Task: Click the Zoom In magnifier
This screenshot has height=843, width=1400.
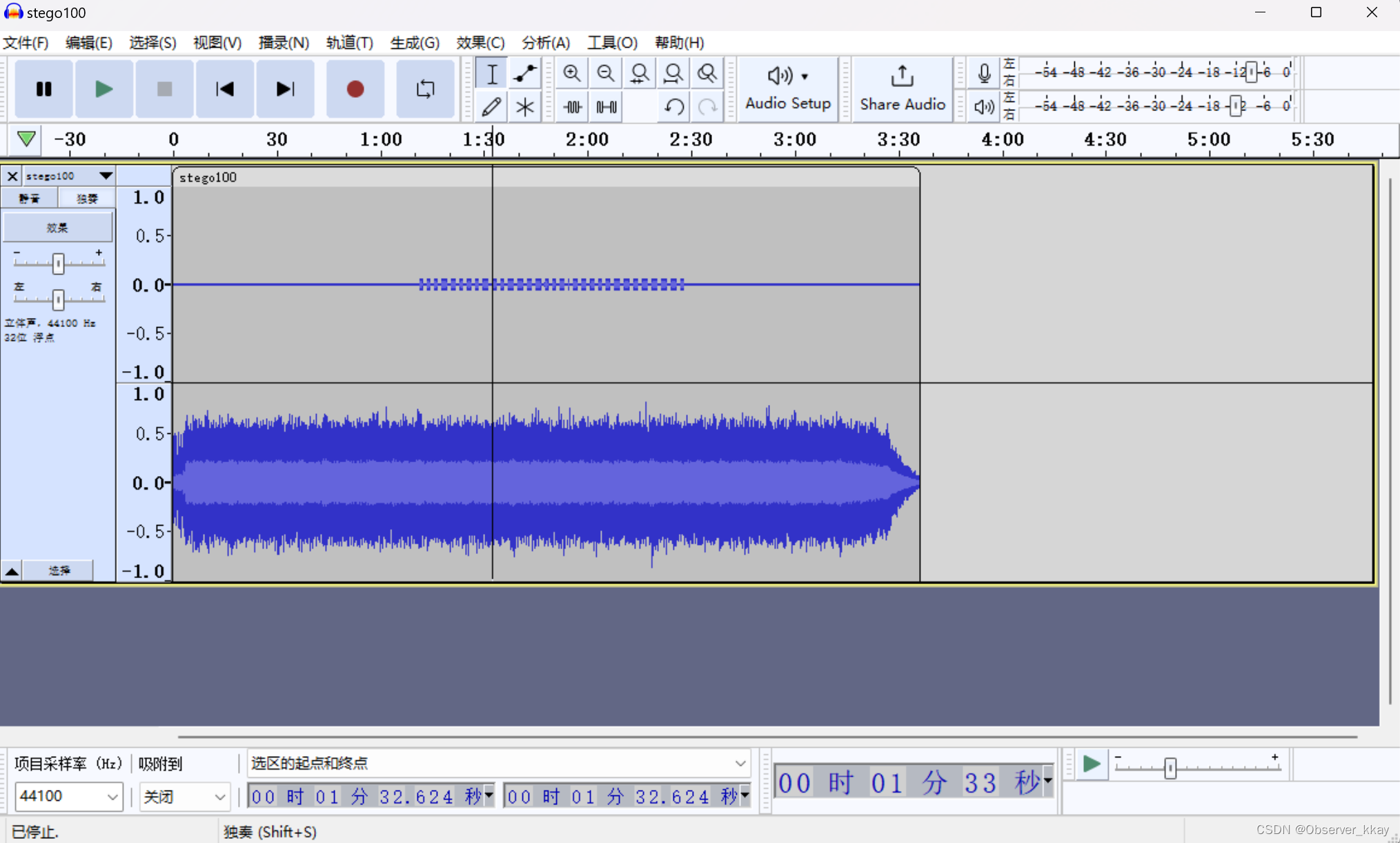Action: 572,74
